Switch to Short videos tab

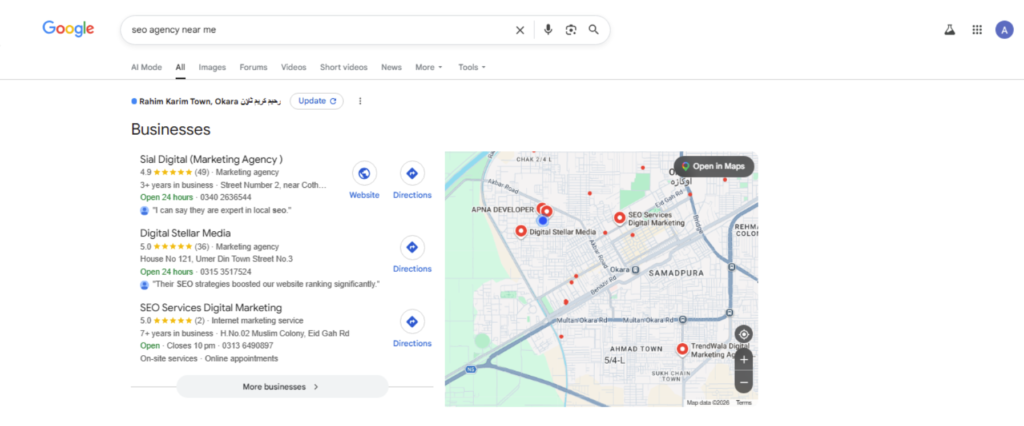point(344,67)
